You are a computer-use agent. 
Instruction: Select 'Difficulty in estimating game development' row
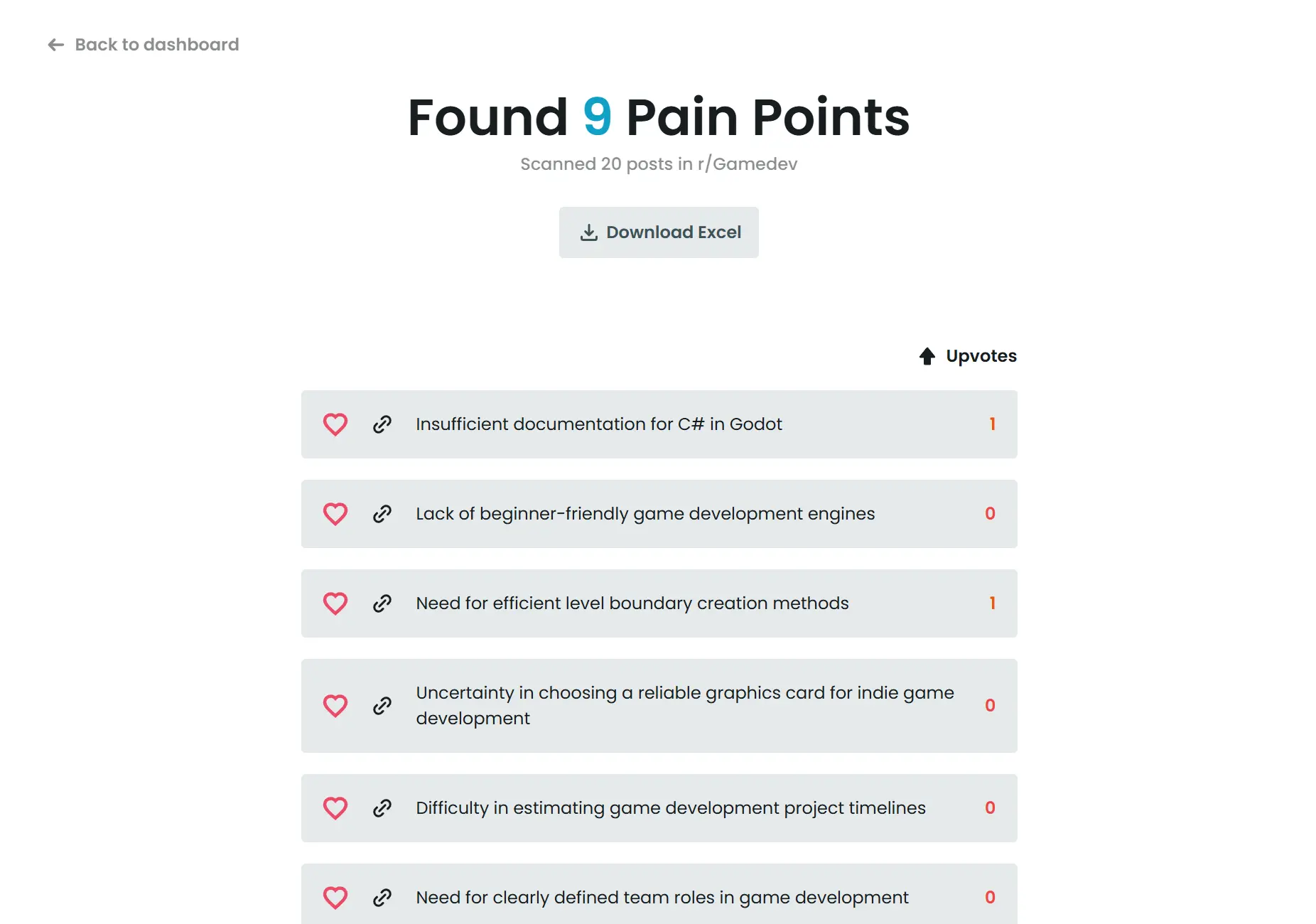click(x=670, y=808)
